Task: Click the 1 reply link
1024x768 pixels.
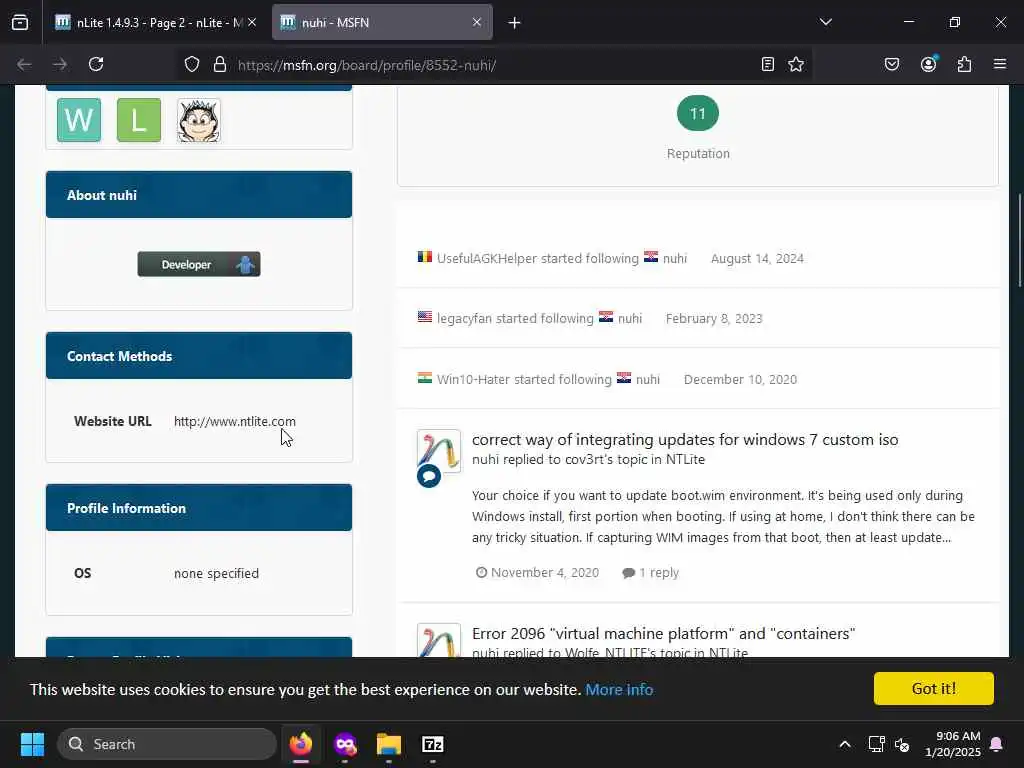Action: 651,573
